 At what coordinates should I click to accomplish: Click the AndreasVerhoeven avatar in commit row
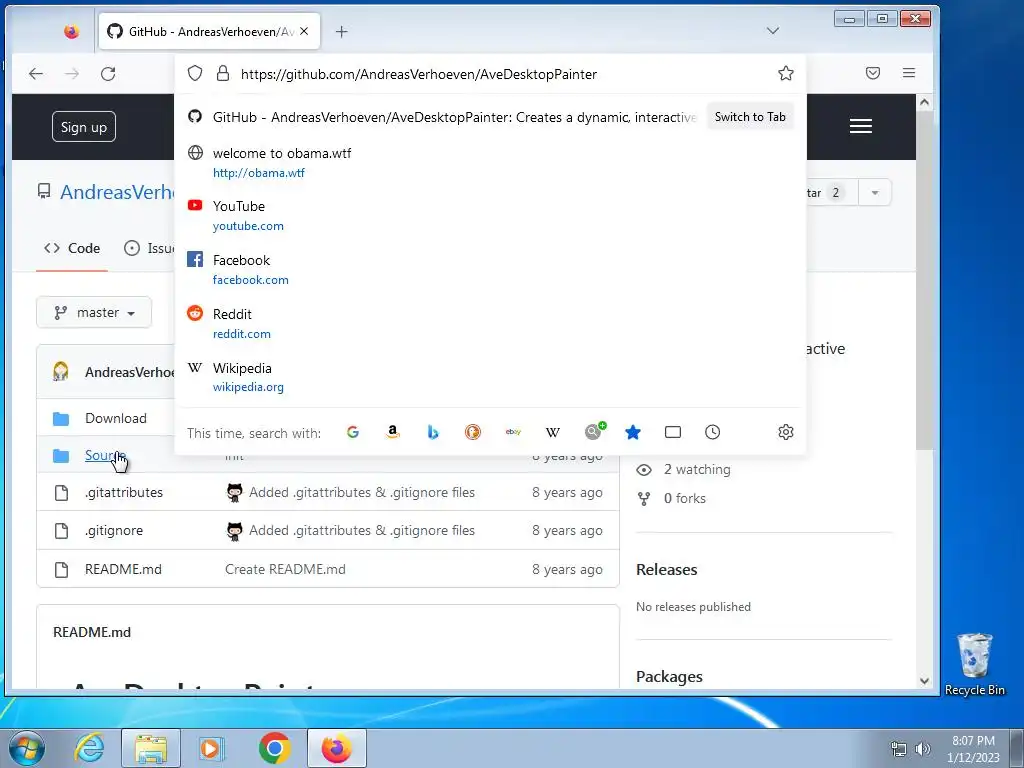click(61, 372)
